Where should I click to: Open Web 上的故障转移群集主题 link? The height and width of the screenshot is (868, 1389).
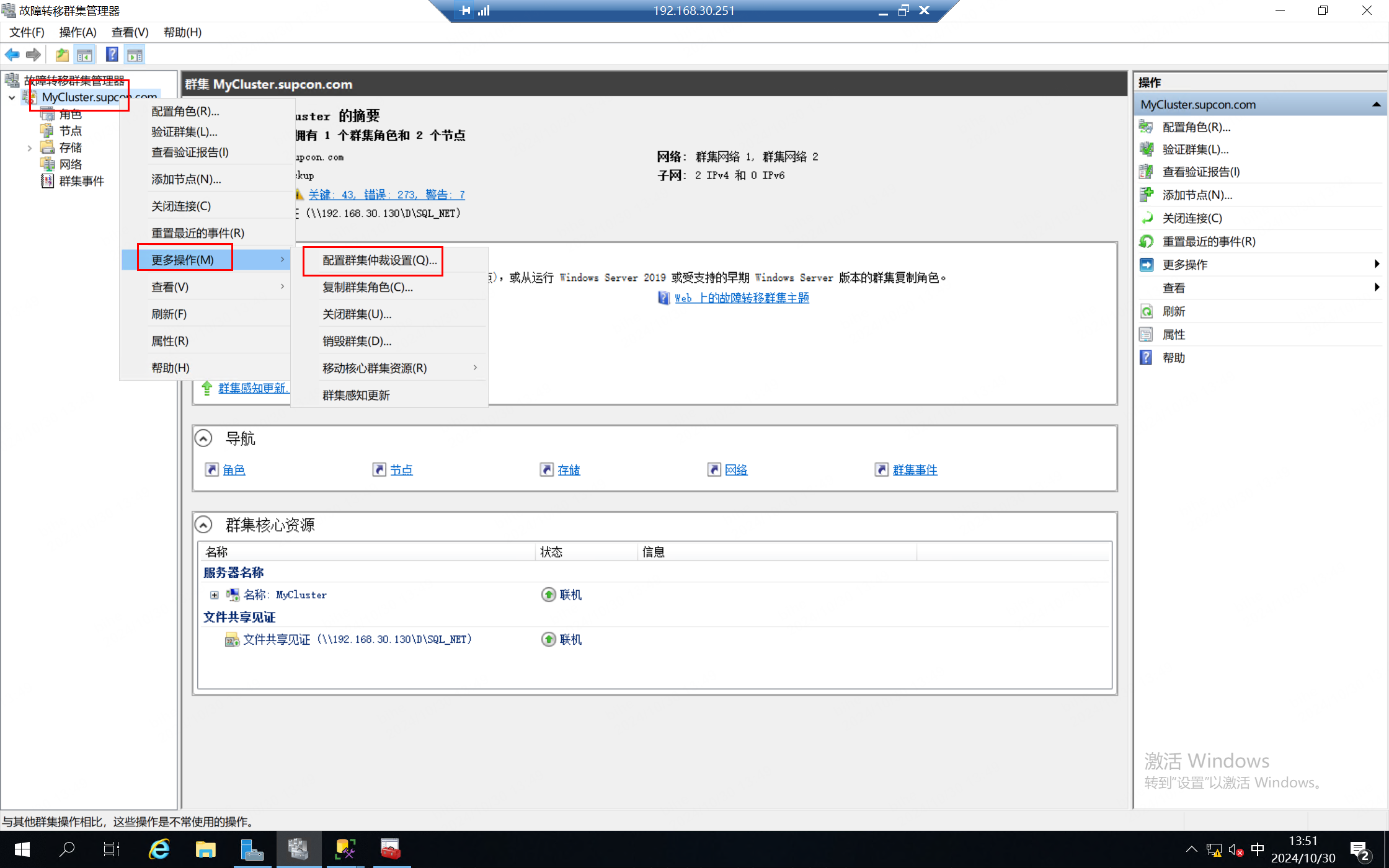pos(742,298)
